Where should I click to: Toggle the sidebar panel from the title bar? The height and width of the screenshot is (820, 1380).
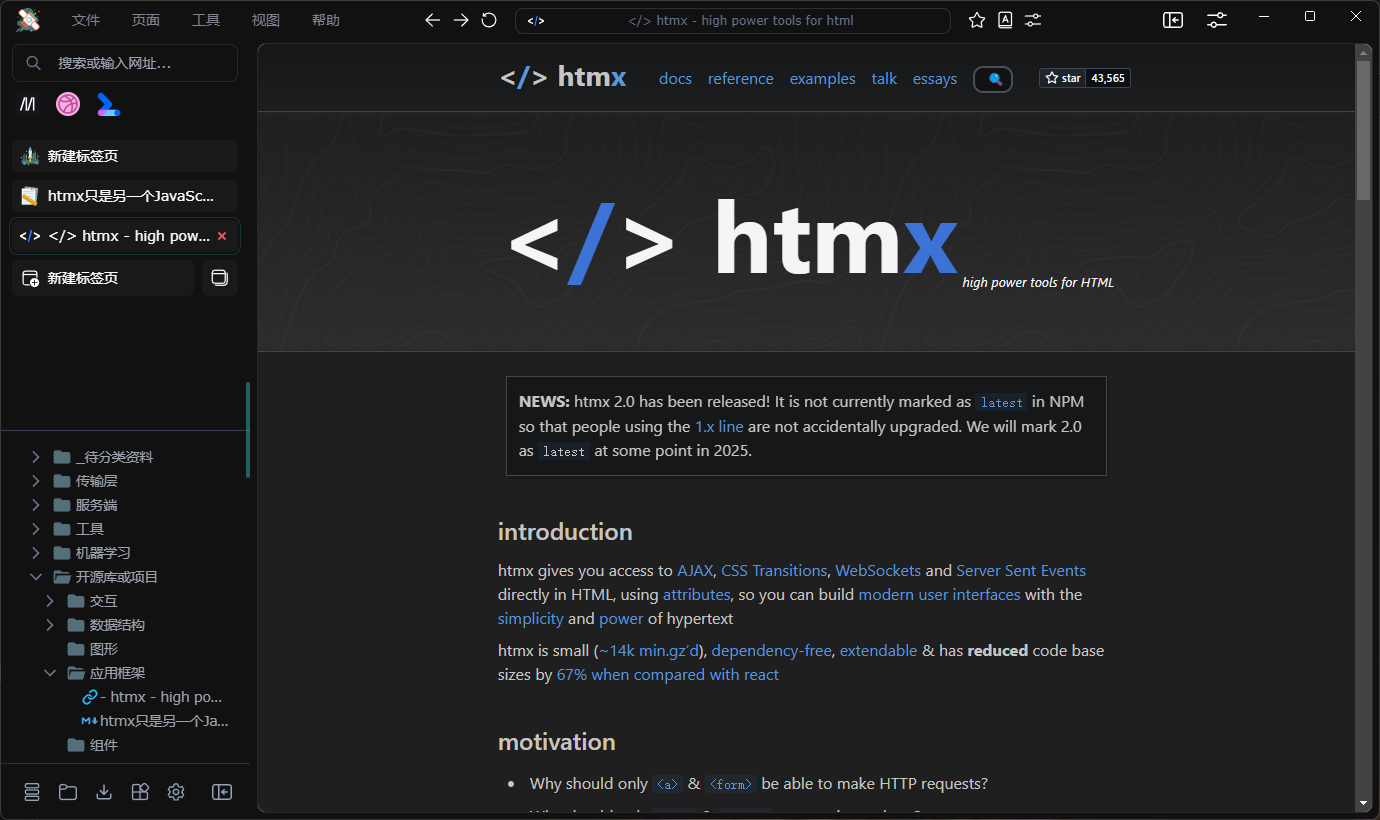[x=1173, y=20]
